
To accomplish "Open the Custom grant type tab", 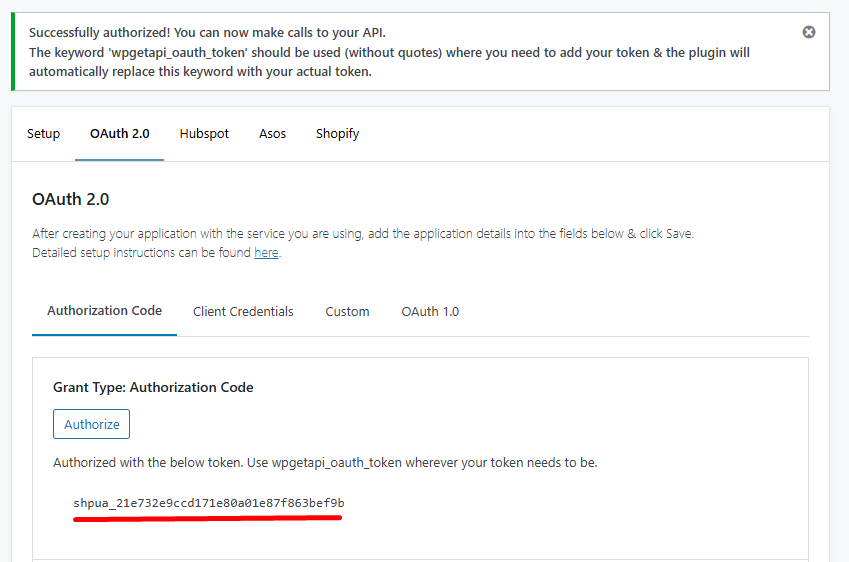I will (x=347, y=312).
